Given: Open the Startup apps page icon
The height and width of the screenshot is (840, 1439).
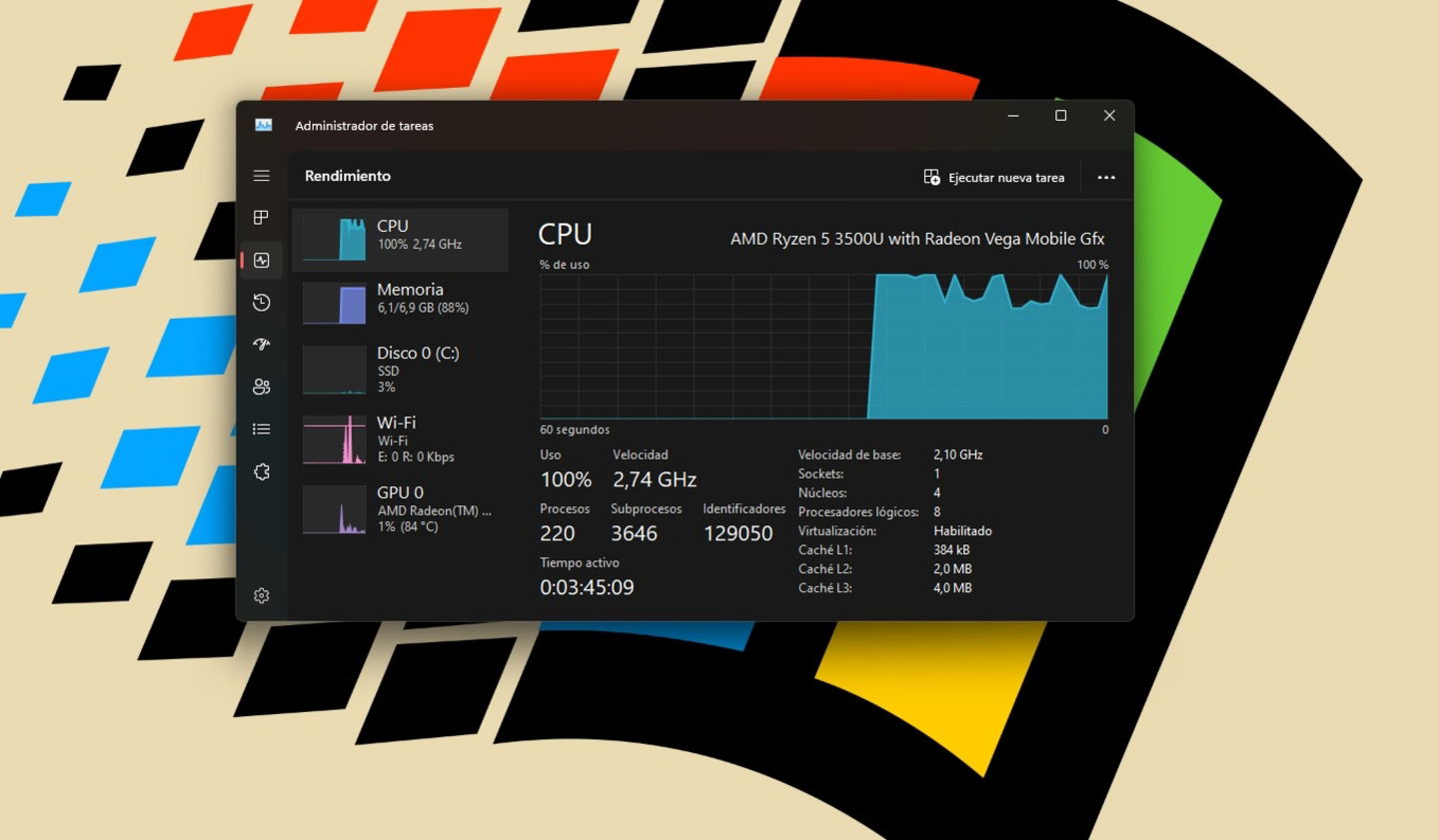Looking at the screenshot, I should pos(262,345).
